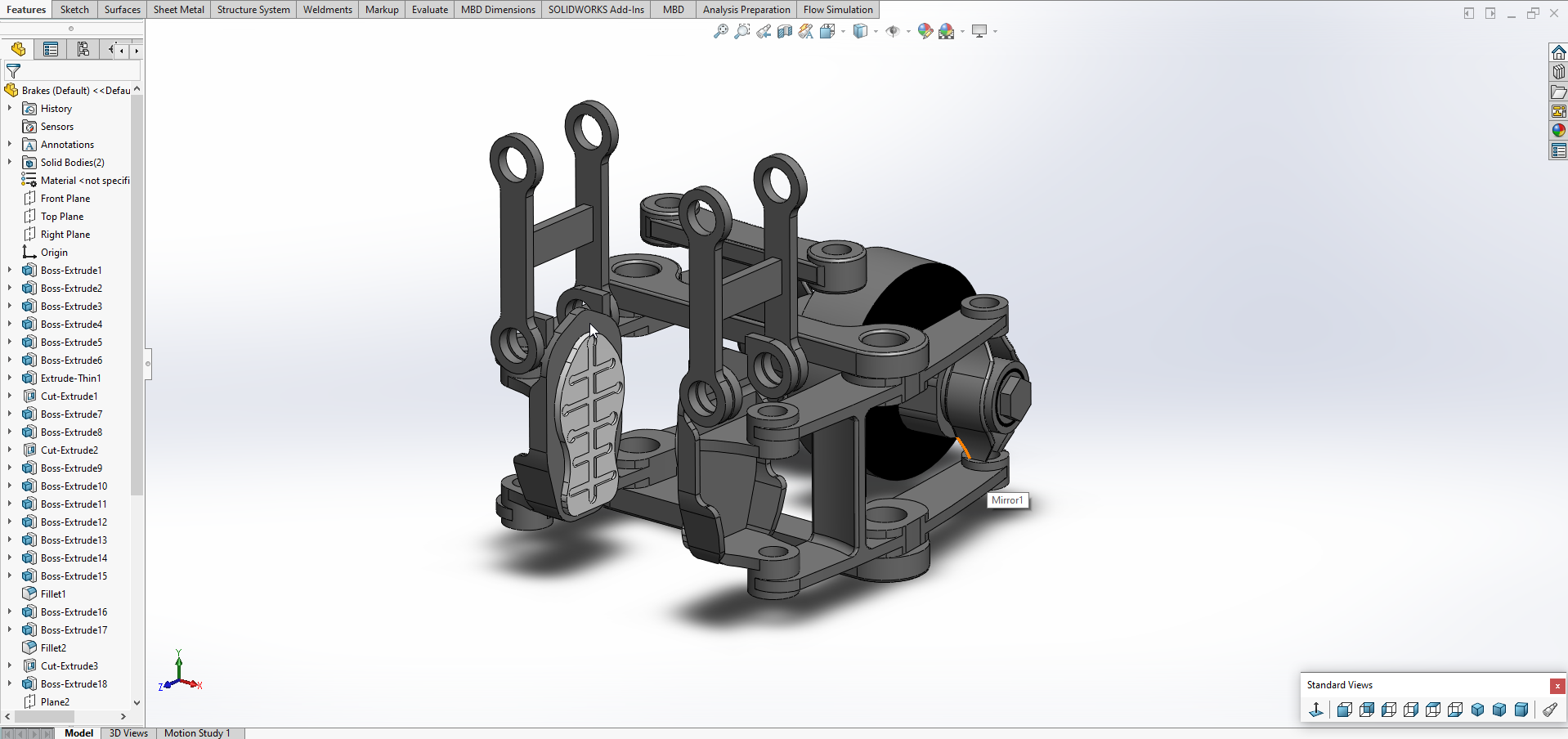The image size is (1568, 739).
Task: Select Front Plane in the feature tree
Action: click(65, 199)
